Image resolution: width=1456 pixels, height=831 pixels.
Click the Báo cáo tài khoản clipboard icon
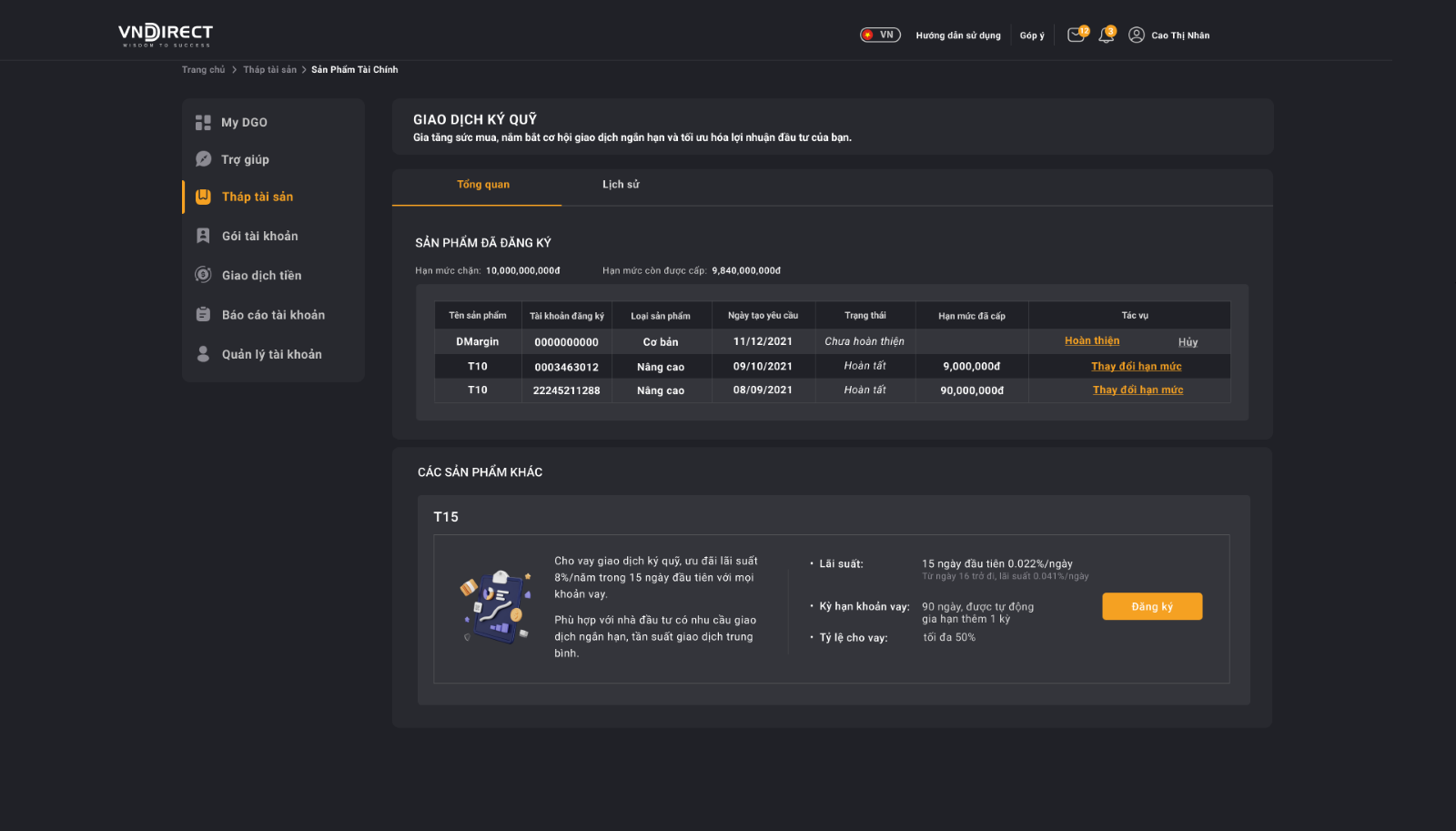pos(203,315)
